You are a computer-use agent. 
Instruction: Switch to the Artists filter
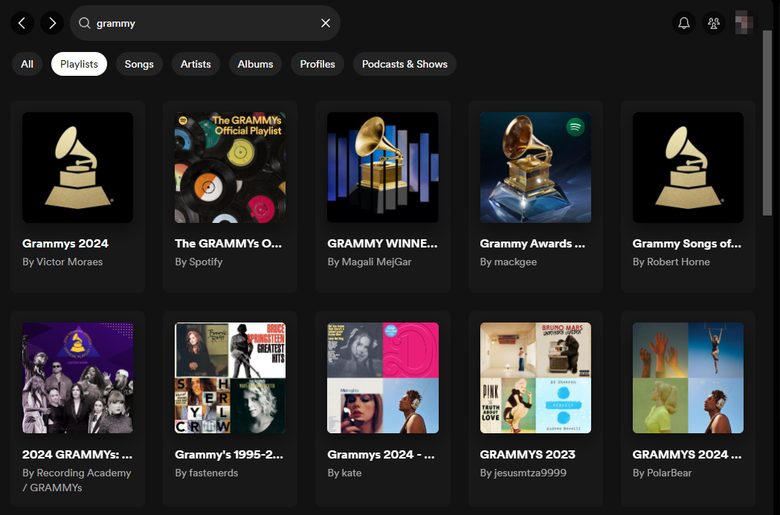click(195, 64)
